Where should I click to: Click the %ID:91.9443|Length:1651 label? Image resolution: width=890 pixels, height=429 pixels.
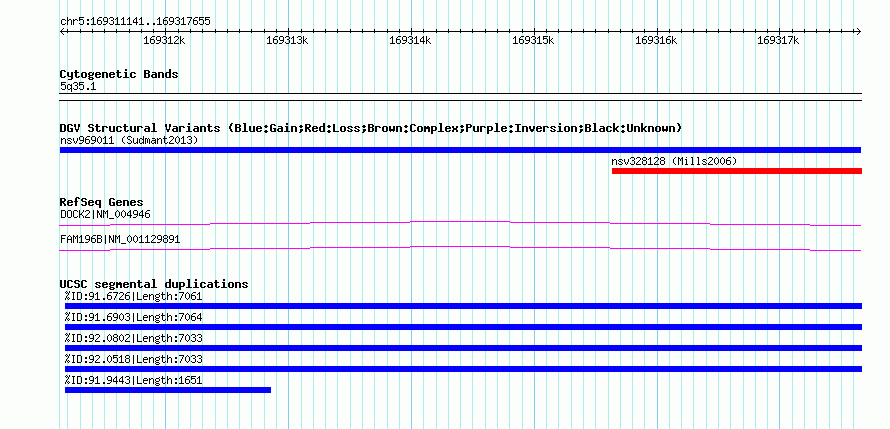(x=133, y=380)
